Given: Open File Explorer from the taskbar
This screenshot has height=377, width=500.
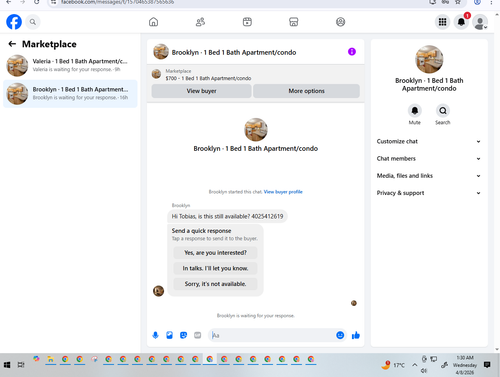Looking at the screenshot, I should tap(51, 359).
